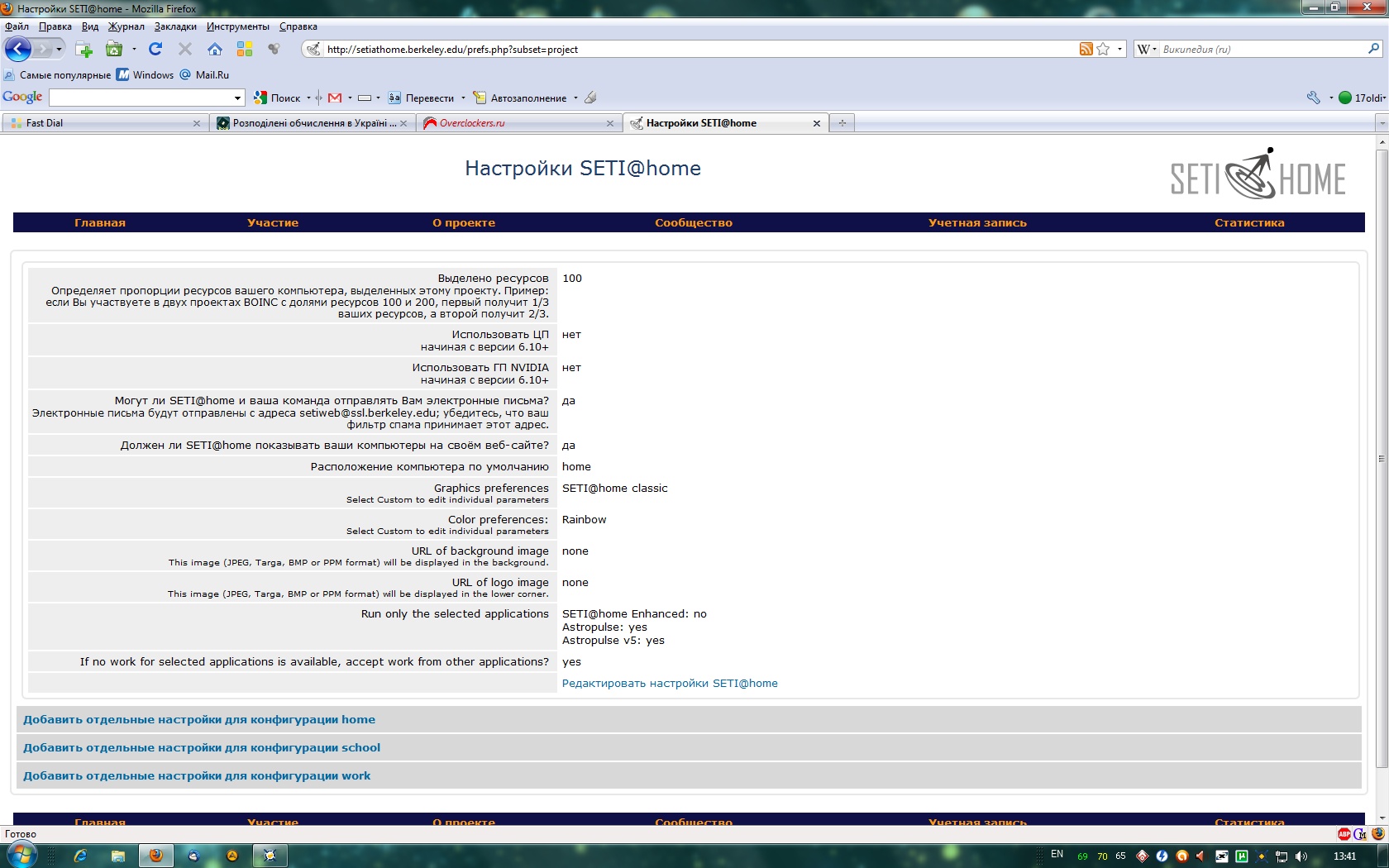The height and width of the screenshot is (868, 1389).
Task: Click the SETI@home logo image
Action: click(x=1258, y=174)
